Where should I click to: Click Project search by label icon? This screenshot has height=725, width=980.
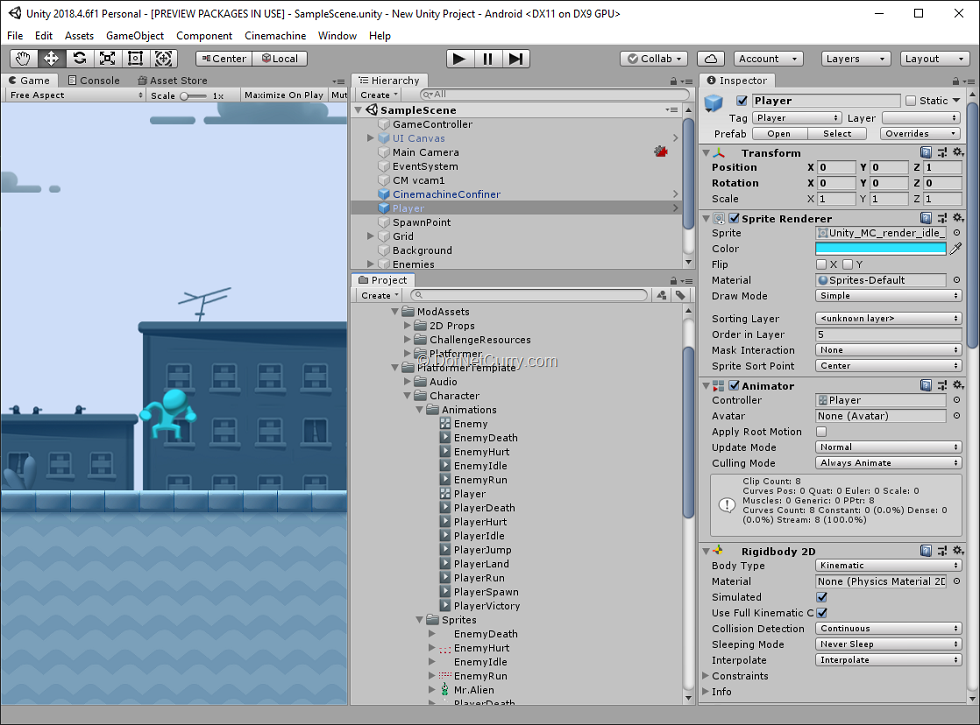pos(680,296)
